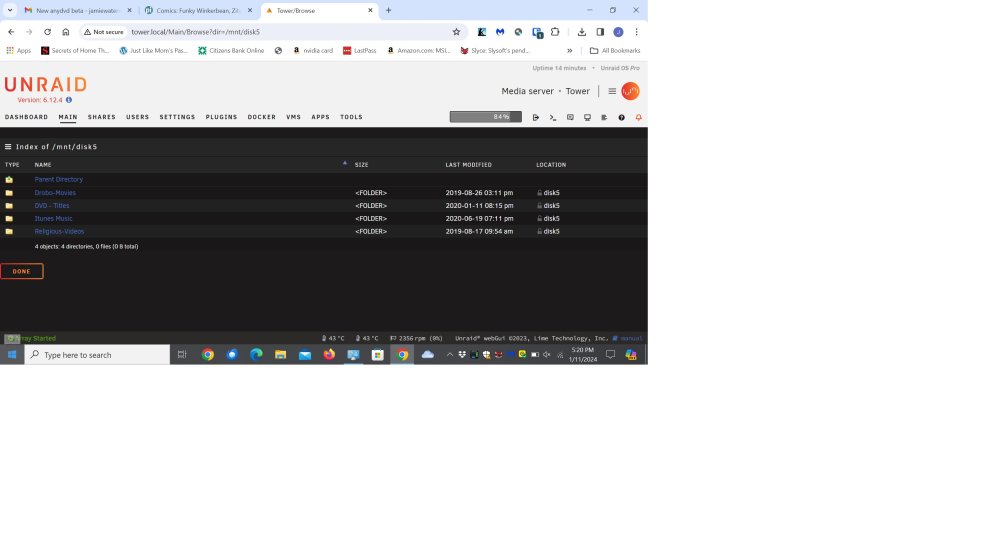Viewport: 1000px width, 557px height.
Task: Open the VMS menu
Action: point(293,117)
